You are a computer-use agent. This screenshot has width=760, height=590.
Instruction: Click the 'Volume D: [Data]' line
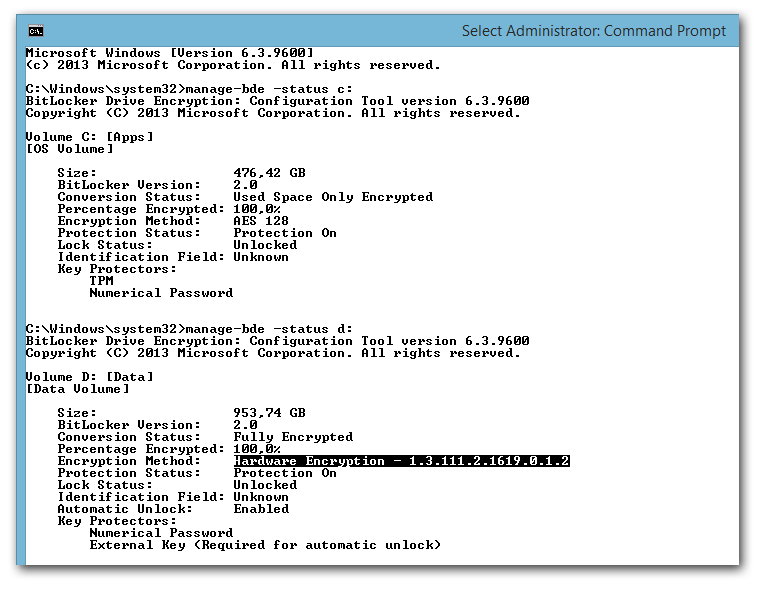tap(89, 377)
